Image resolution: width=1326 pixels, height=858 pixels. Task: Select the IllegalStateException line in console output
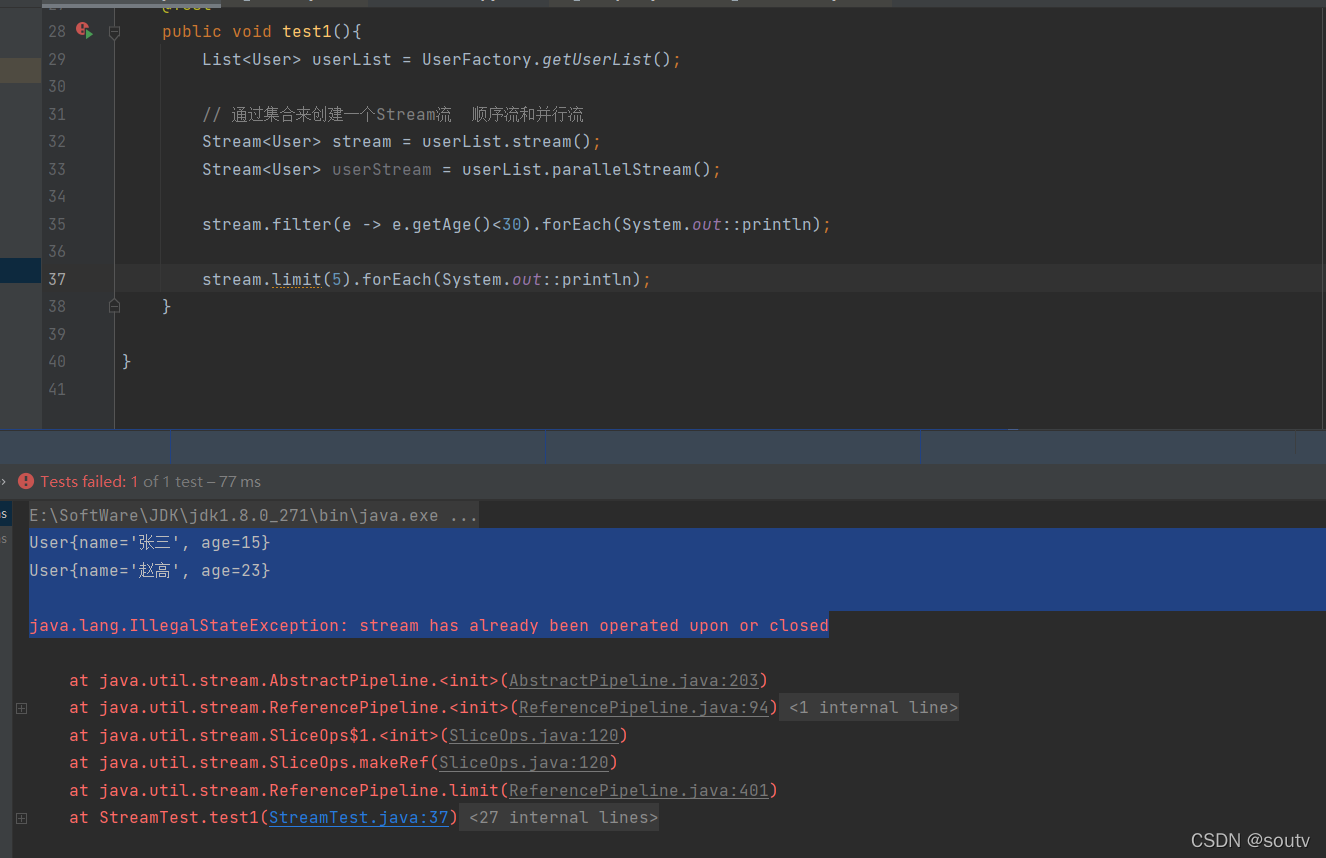[x=428, y=625]
